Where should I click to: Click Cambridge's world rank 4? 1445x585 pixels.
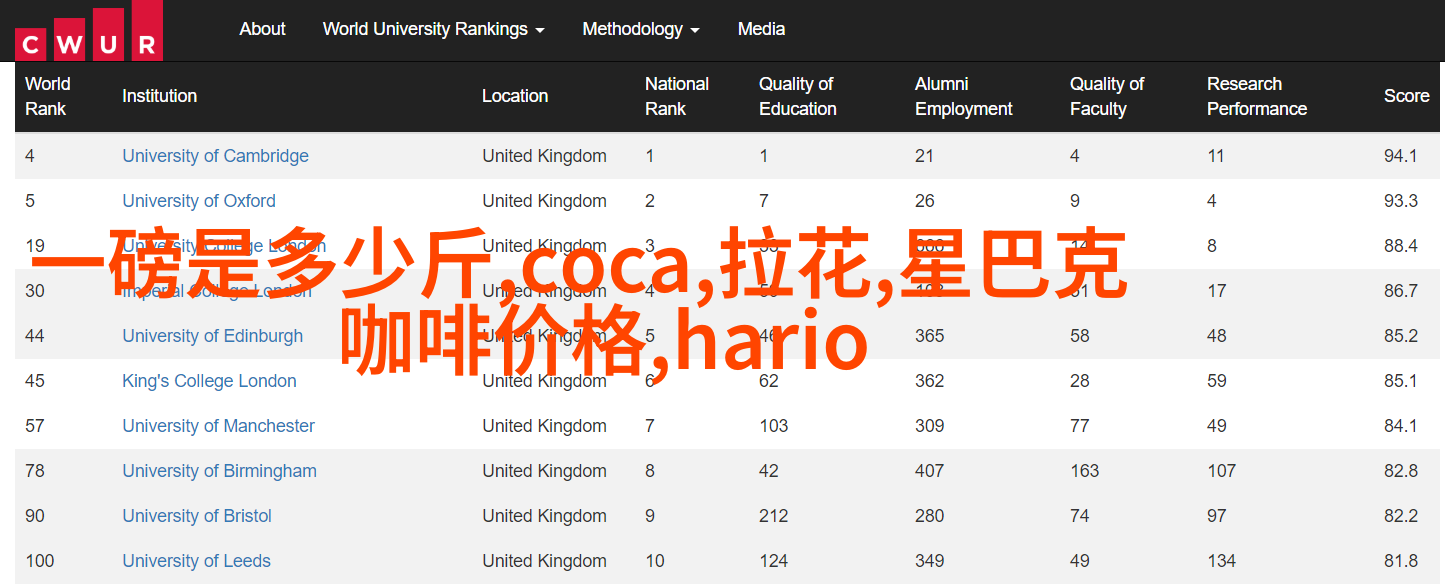30,156
